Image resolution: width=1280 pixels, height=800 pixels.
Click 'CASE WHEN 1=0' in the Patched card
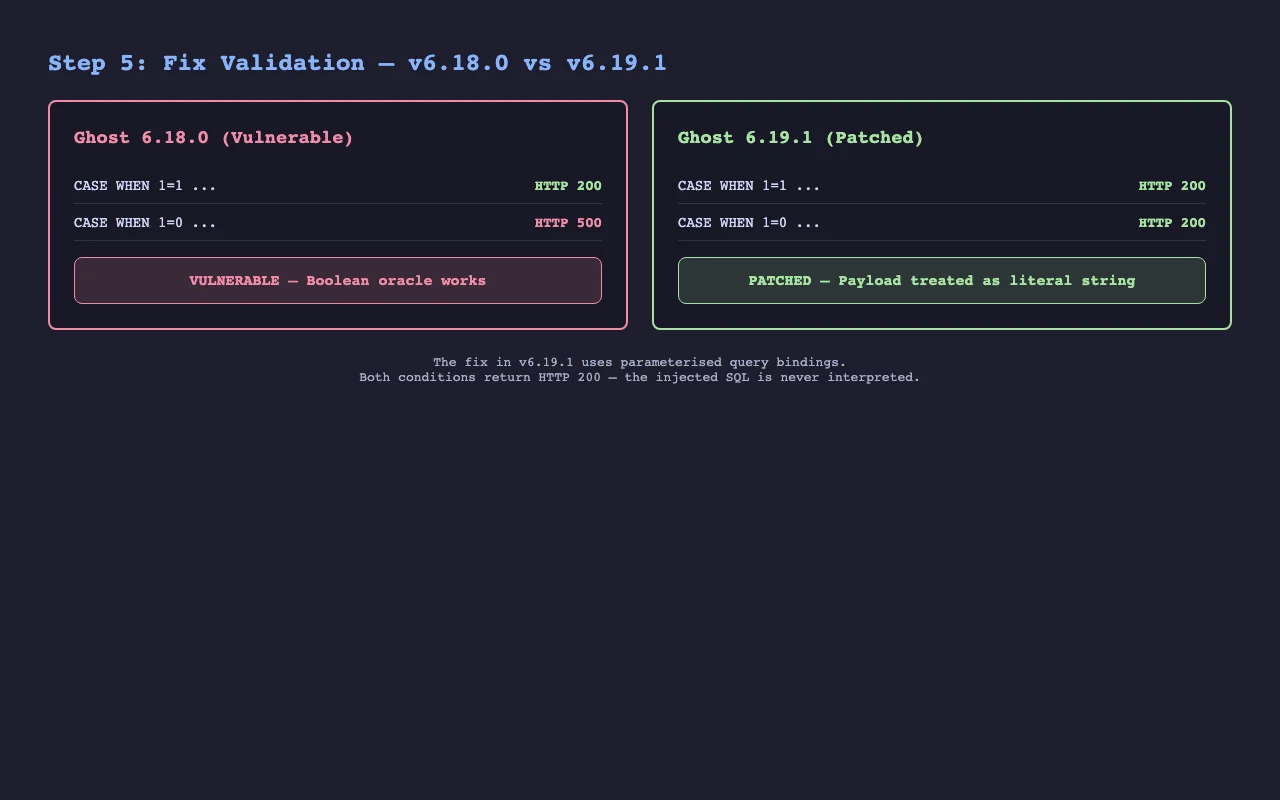pyautogui.click(x=749, y=223)
